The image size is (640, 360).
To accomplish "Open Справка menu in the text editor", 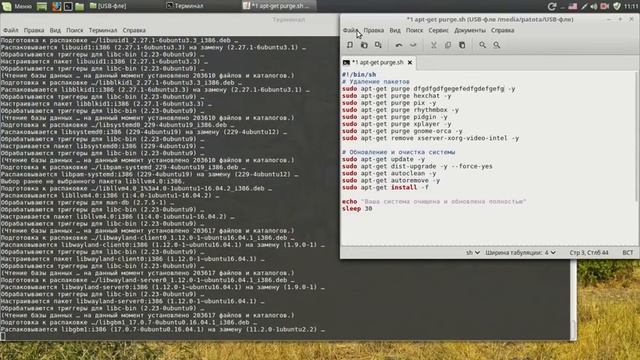I will click(x=502, y=30).
